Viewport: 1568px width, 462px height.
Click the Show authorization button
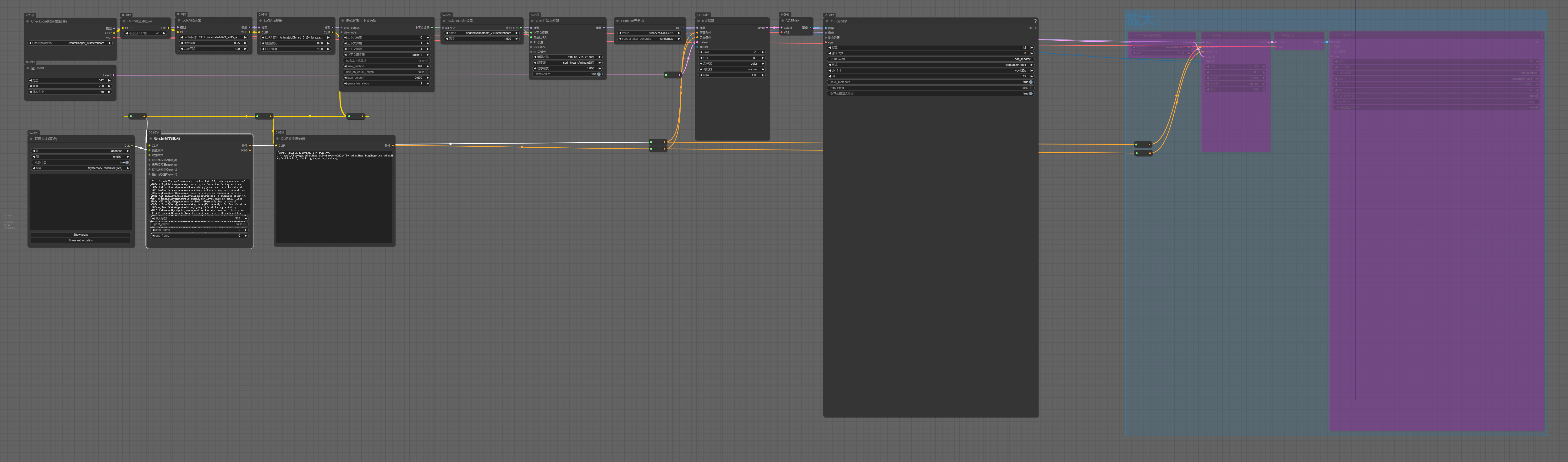pyautogui.click(x=81, y=240)
